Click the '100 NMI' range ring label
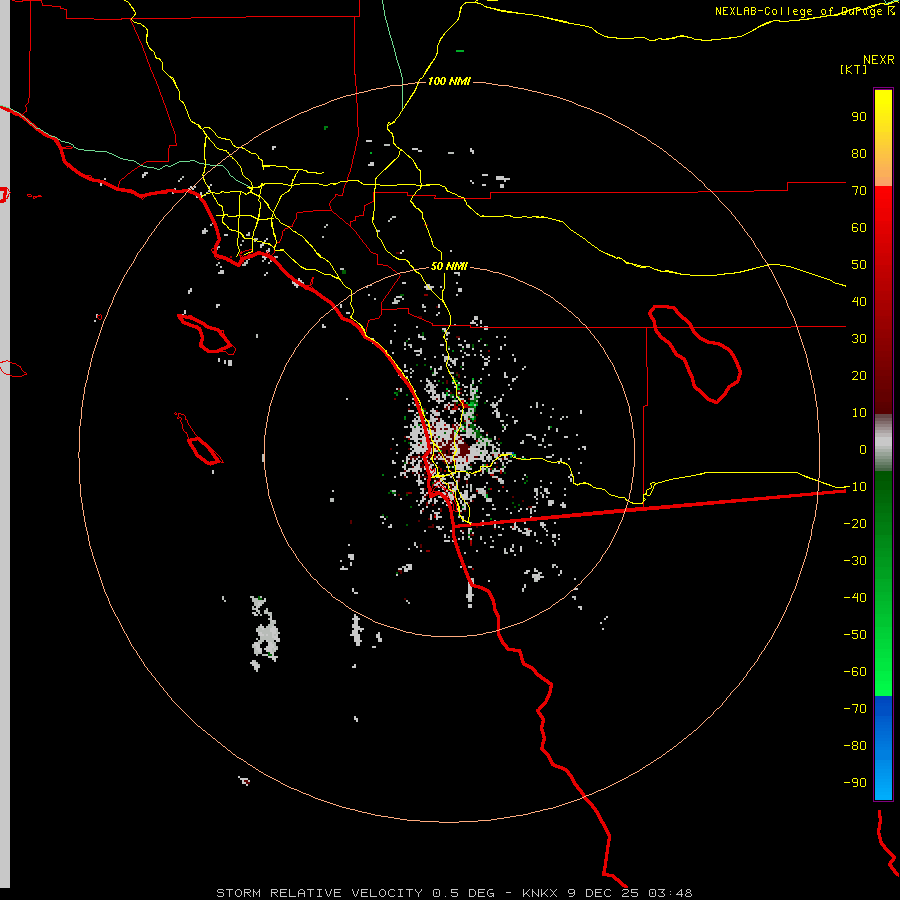 (449, 82)
